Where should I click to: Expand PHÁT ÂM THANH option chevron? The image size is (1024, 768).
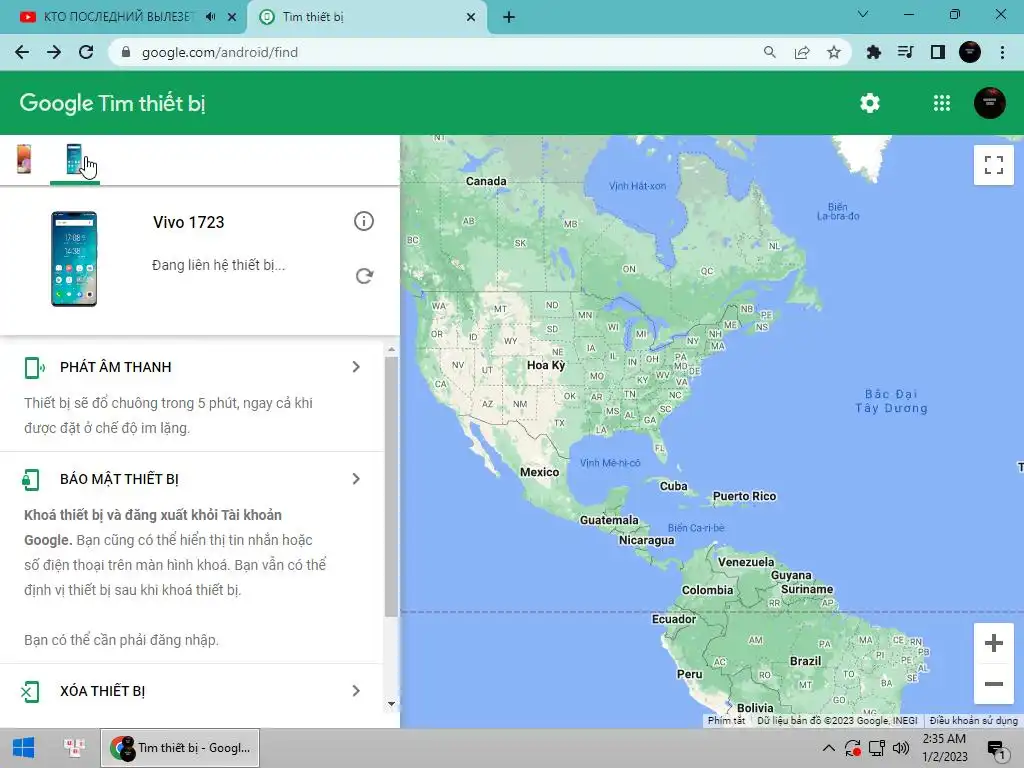(x=356, y=367)
